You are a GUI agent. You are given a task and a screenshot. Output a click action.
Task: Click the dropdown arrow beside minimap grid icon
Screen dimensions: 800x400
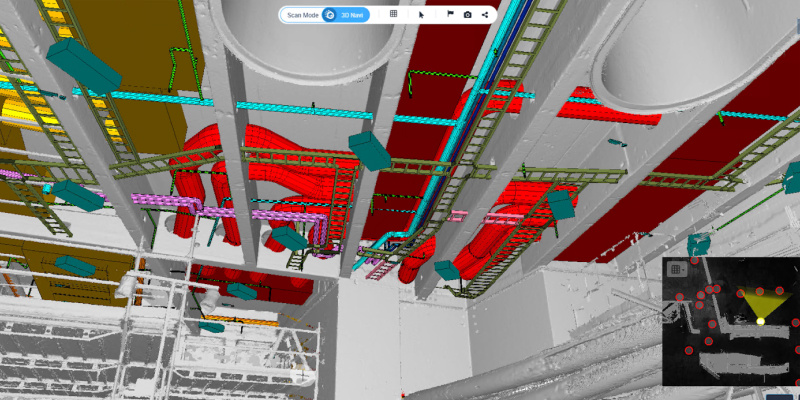tap(683, 268)
